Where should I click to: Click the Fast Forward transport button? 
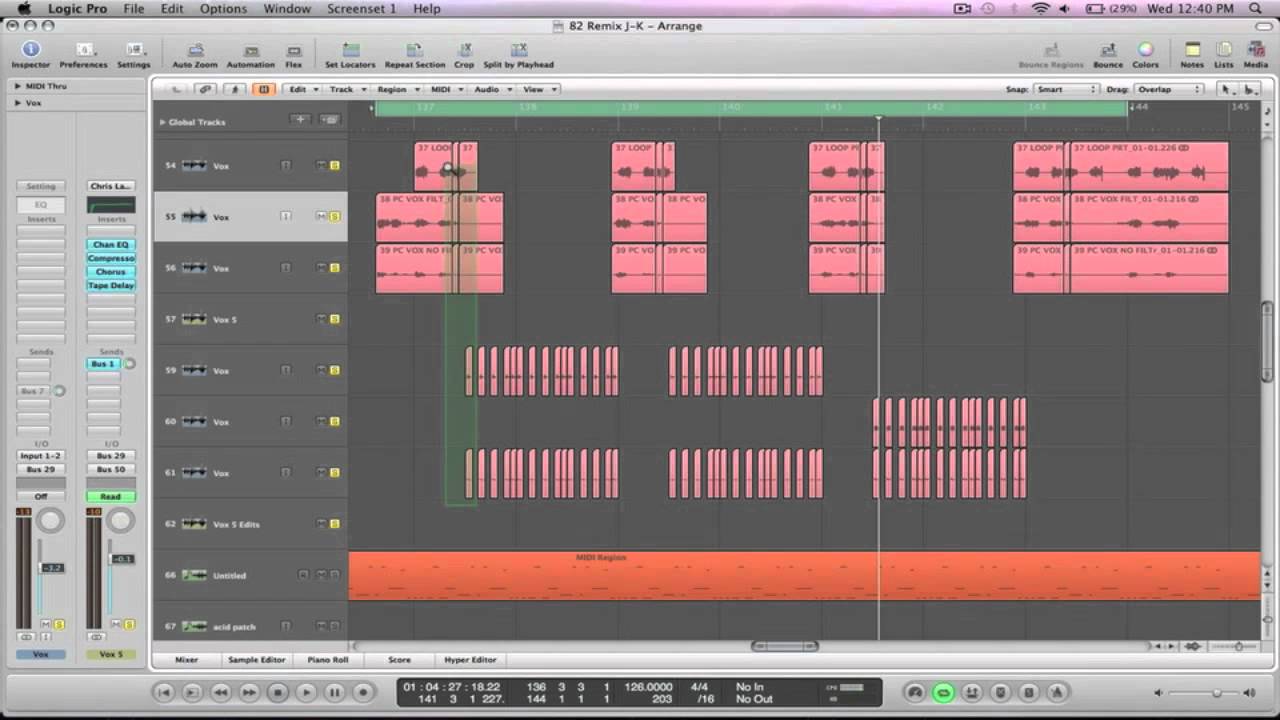click(x=249, y=692)
